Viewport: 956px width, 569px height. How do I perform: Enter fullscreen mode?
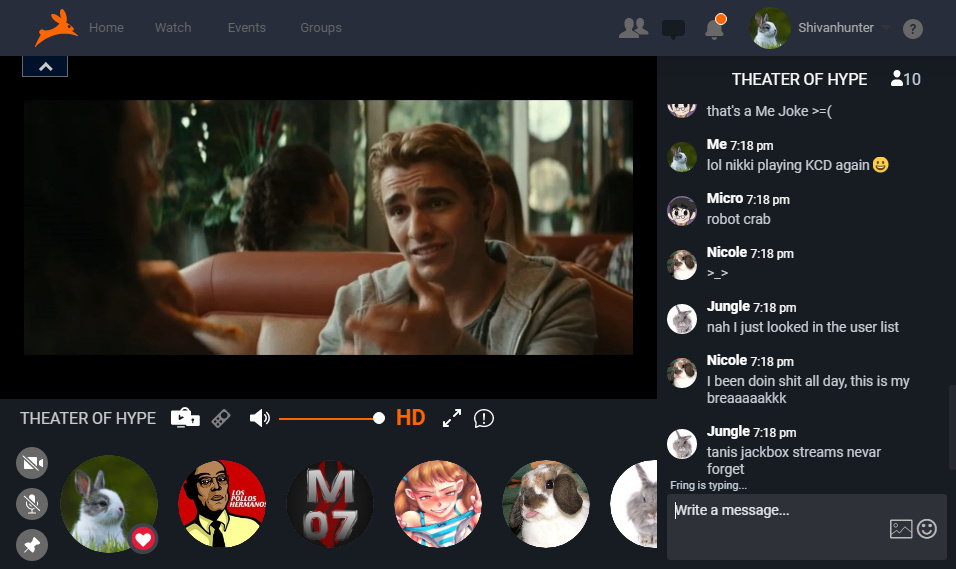click(452, 418)
